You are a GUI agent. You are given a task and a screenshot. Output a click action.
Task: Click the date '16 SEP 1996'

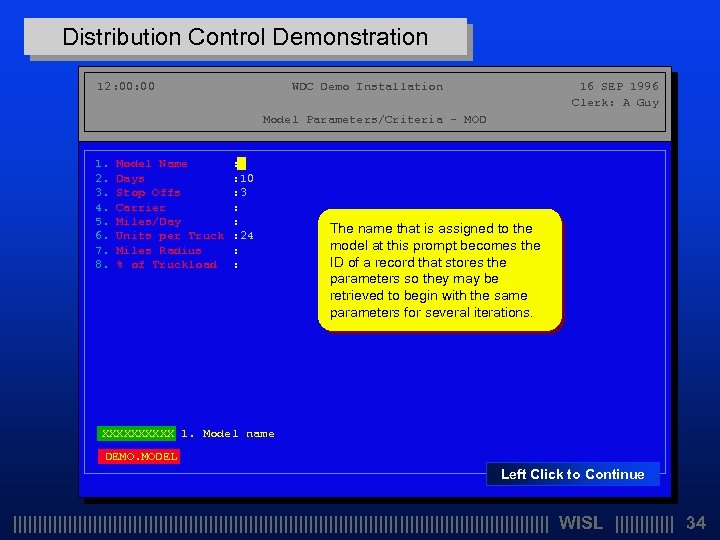coord(619,86)
